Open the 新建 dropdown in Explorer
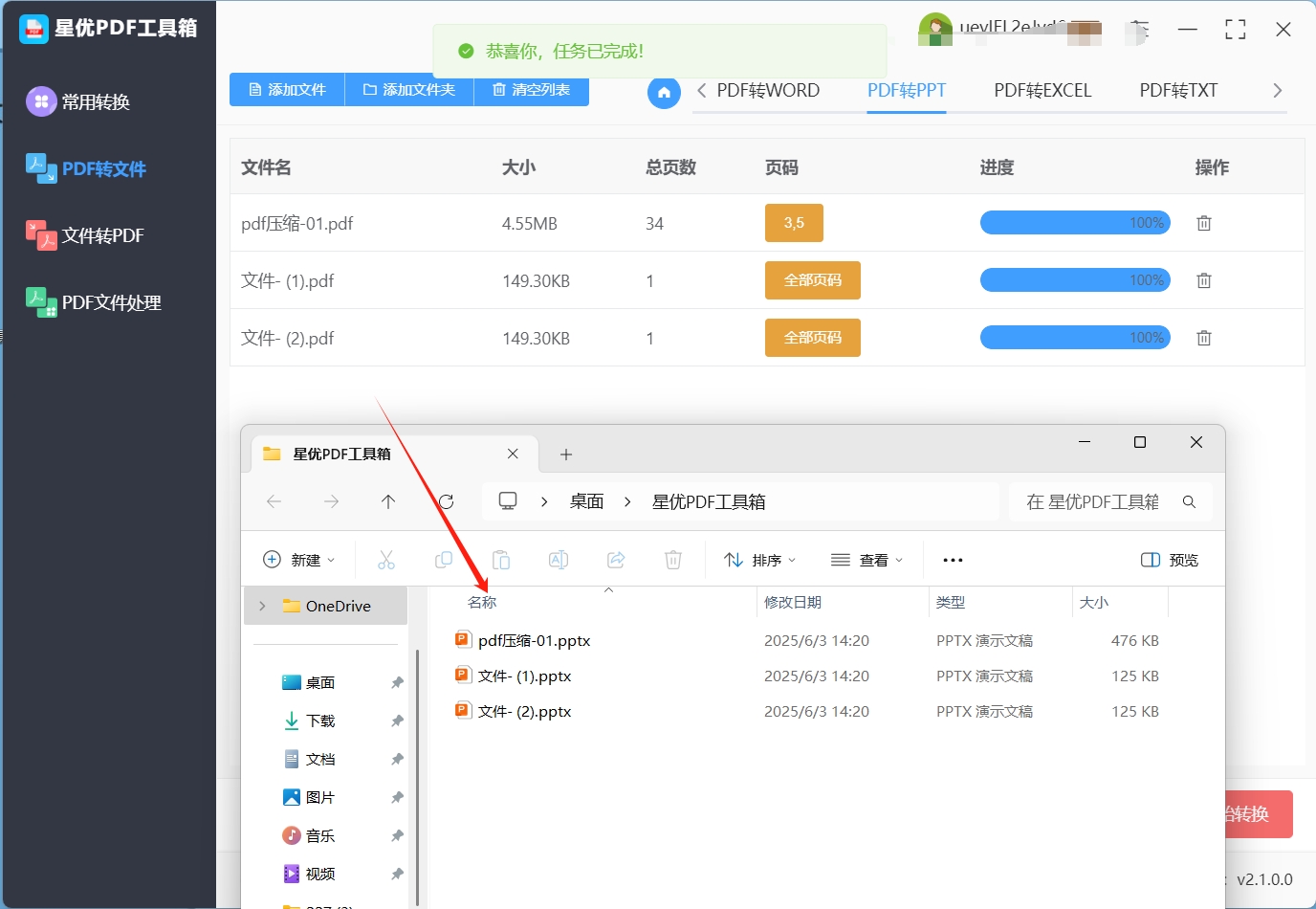This screenshot has height=909, width=1316. click(299, 560)
